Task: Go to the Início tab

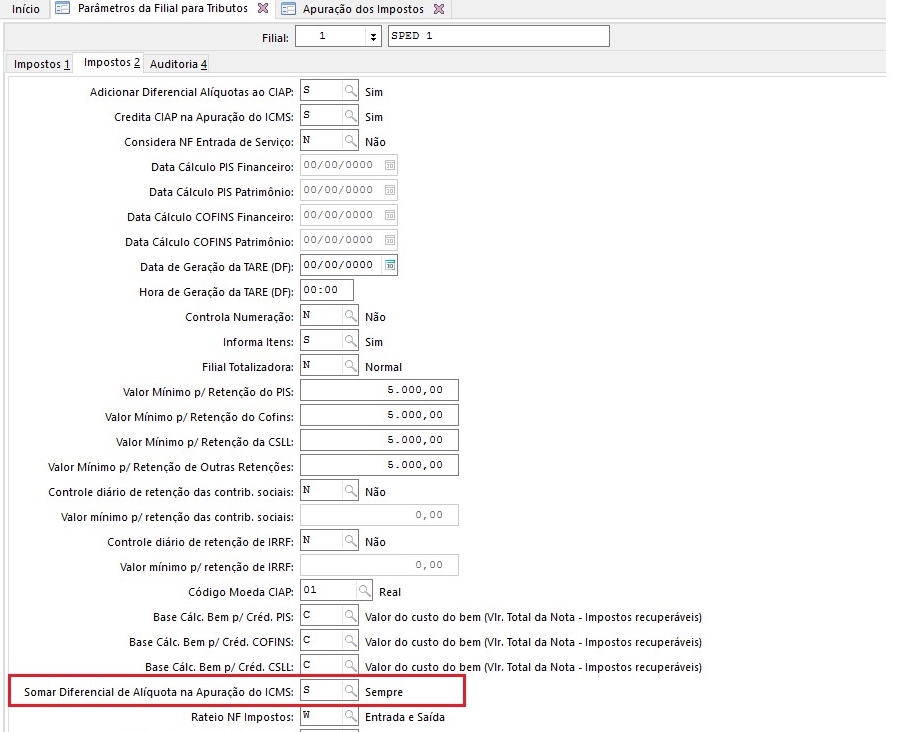Action: pyautogui.click(x=26, y=9)
